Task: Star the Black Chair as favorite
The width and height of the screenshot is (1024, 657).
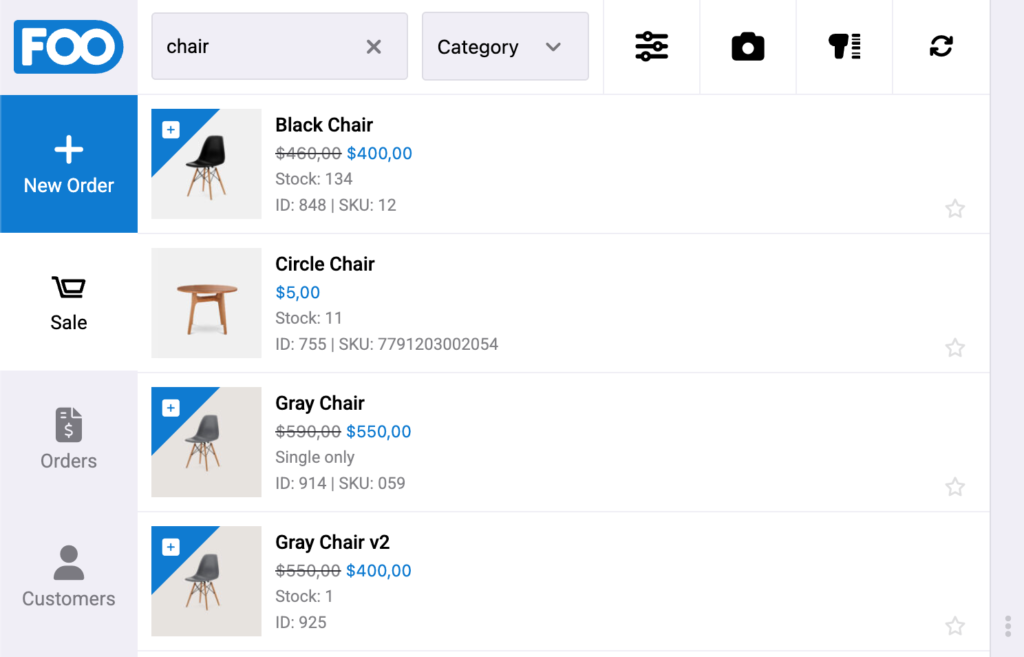Action: pos(955,208)
